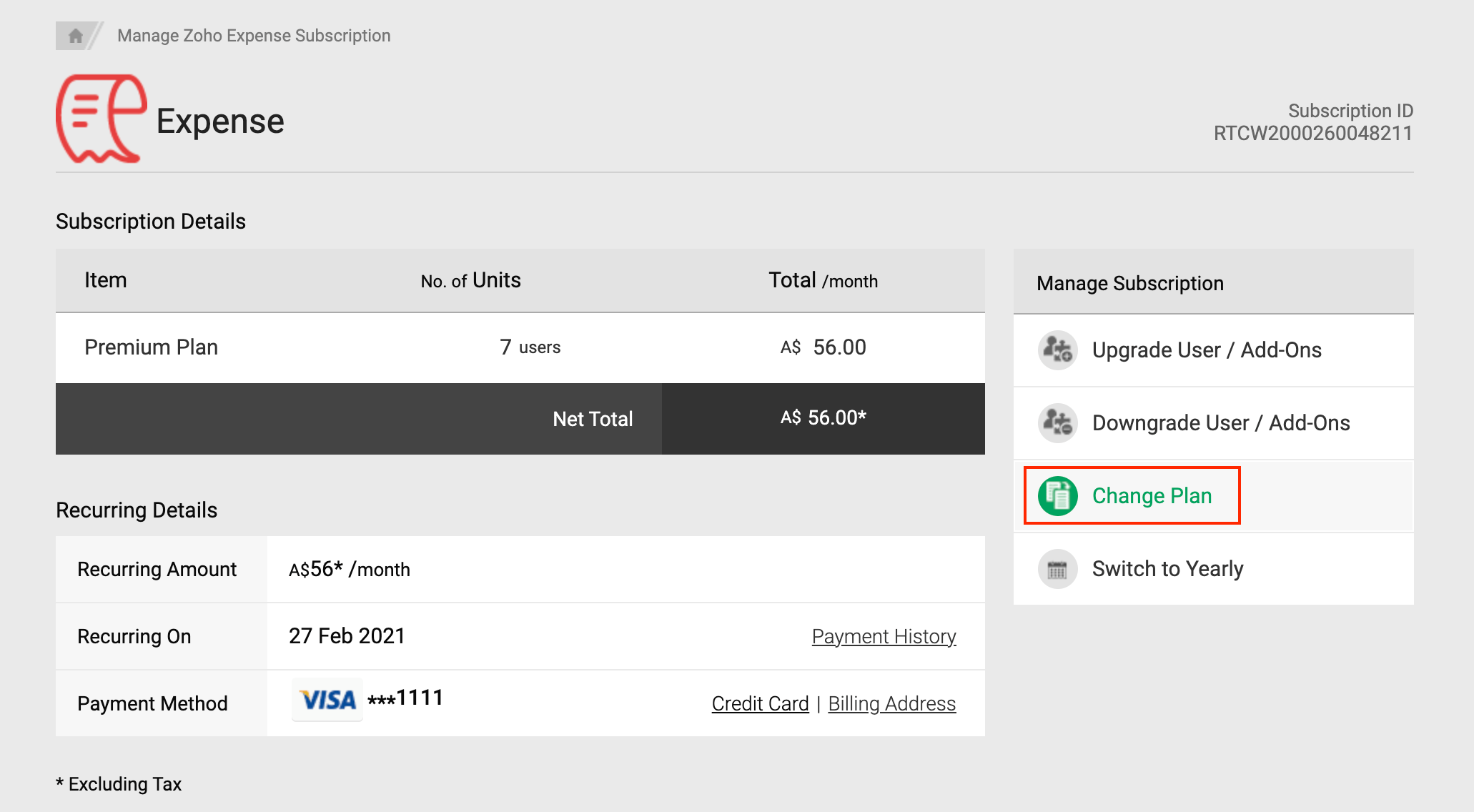Screen dimensions: 1474x812
Task: Click the Net Total amount cell
Action: (823, 418)
